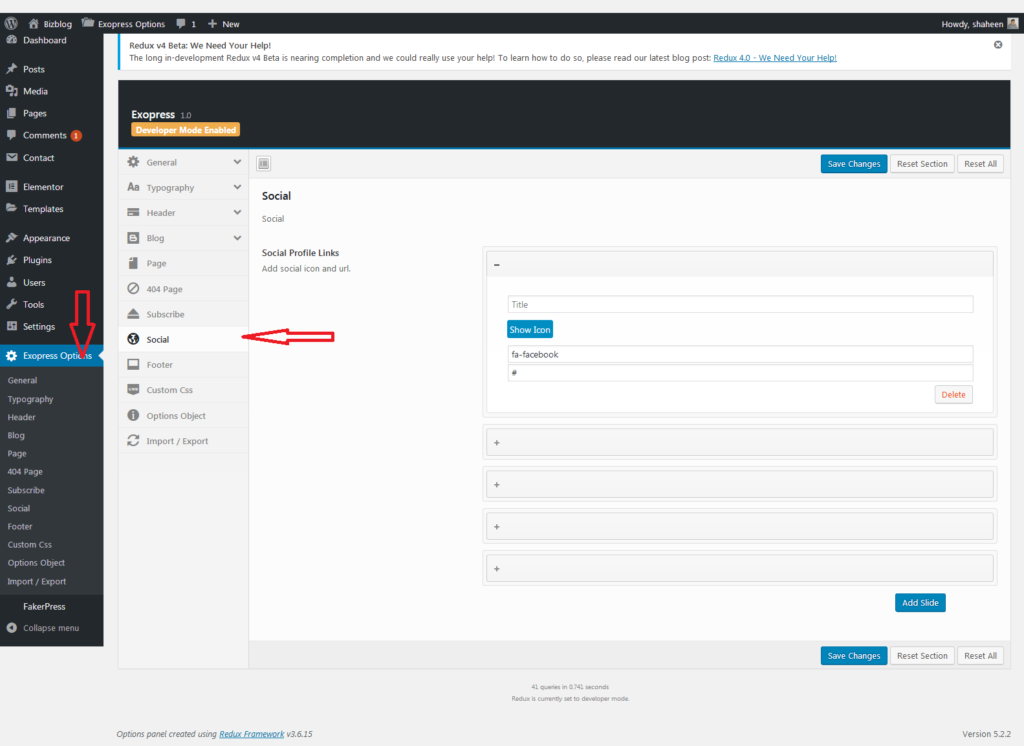Image resolution: width=1024 pixels, height=746 pixels.
Task: Open the Bizblog site home icon
Action: pos(33,24)
